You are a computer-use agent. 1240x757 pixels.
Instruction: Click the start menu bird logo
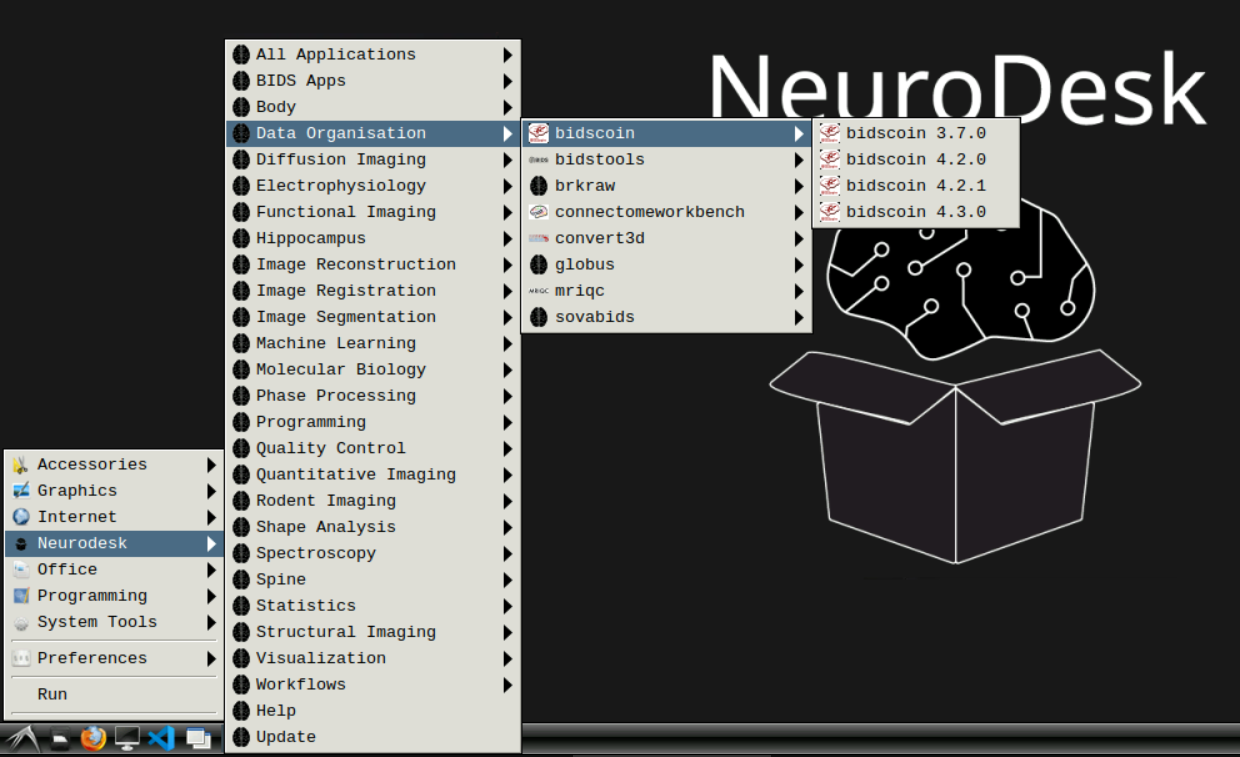click(x=23, y=739)
